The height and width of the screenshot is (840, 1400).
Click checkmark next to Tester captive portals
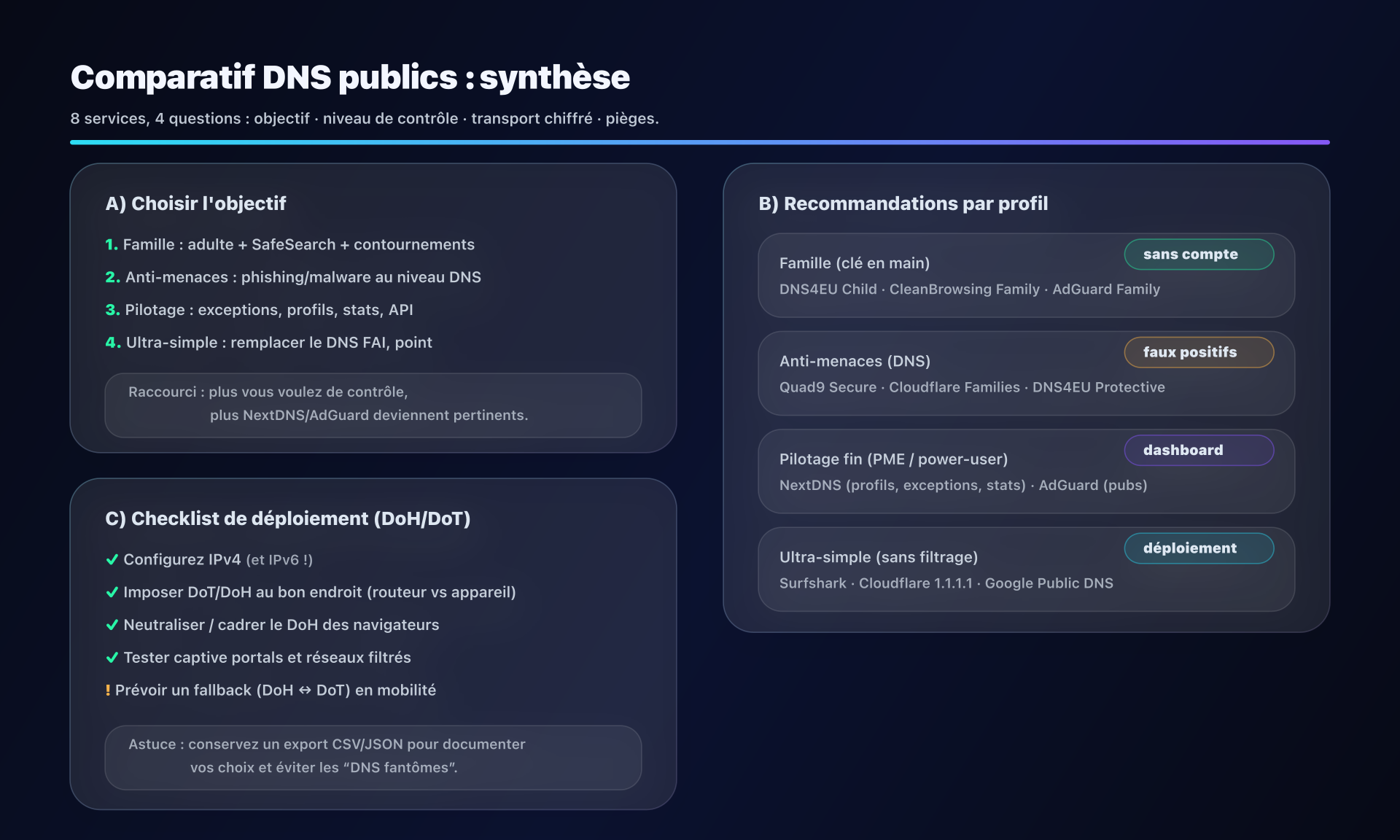click(x=112, y=658)
